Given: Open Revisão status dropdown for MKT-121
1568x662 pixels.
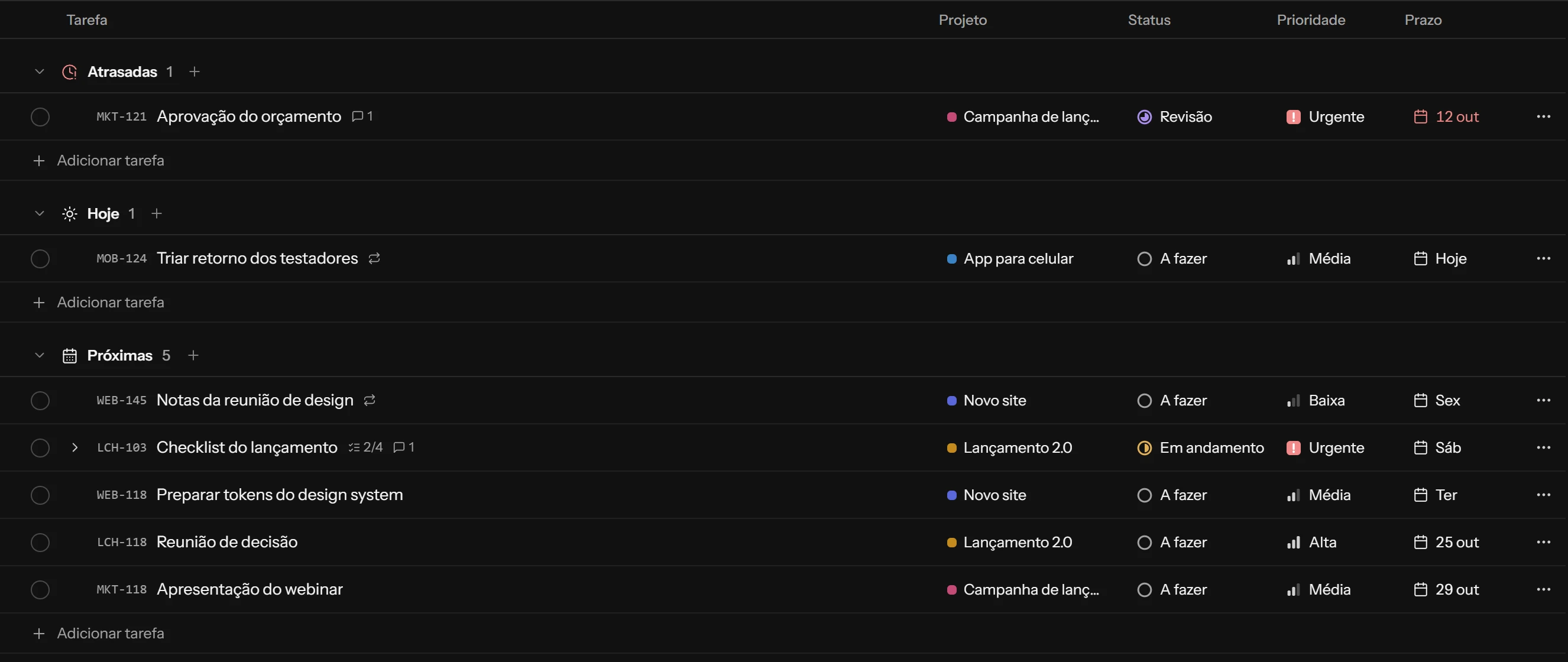Looking at the screenshot, I should tap(1174, 116).
